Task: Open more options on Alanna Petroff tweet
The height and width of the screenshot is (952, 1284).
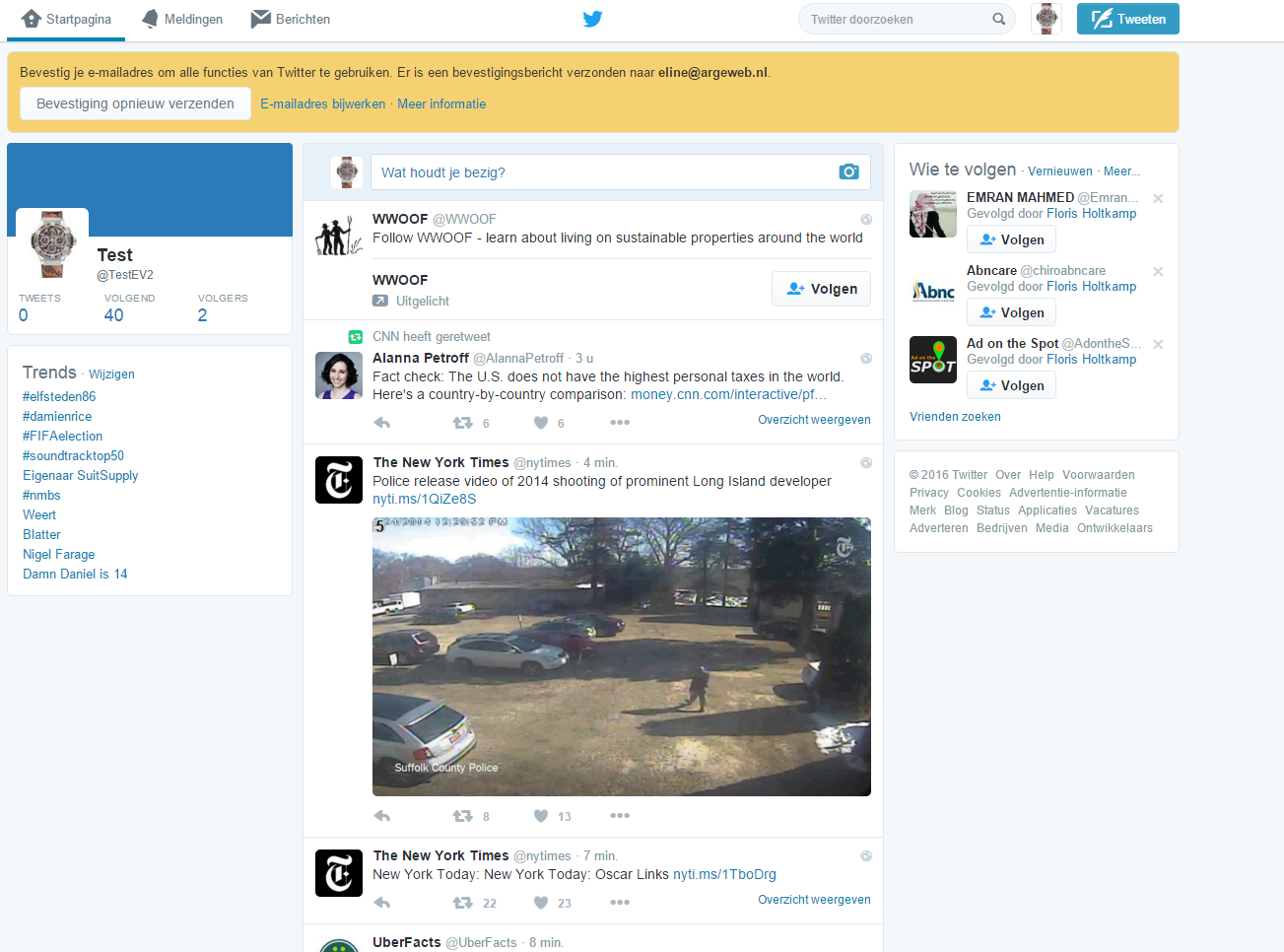Action: (619, 423)
